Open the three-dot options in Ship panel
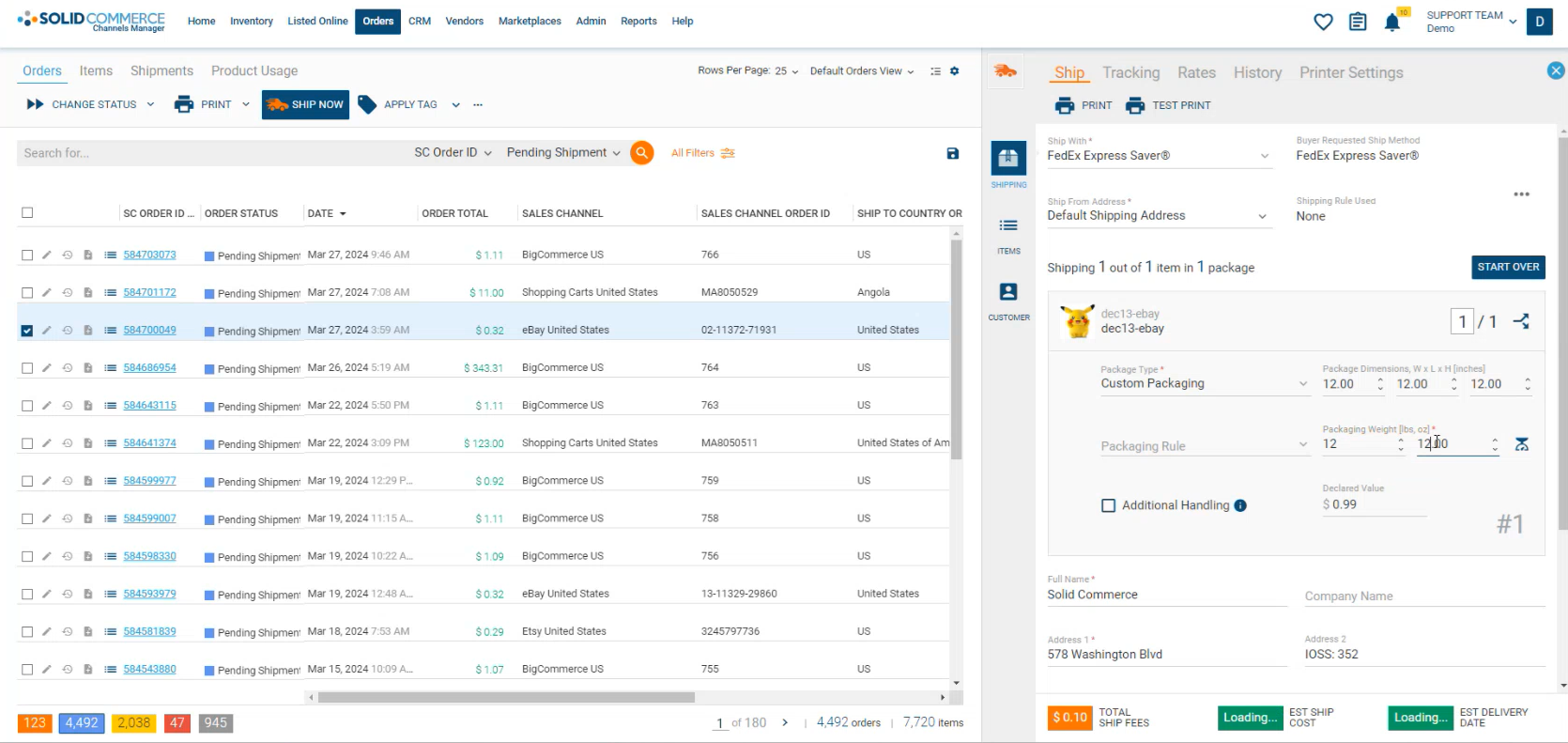This screenshot has width=1568, height=743. (1522, 194)
